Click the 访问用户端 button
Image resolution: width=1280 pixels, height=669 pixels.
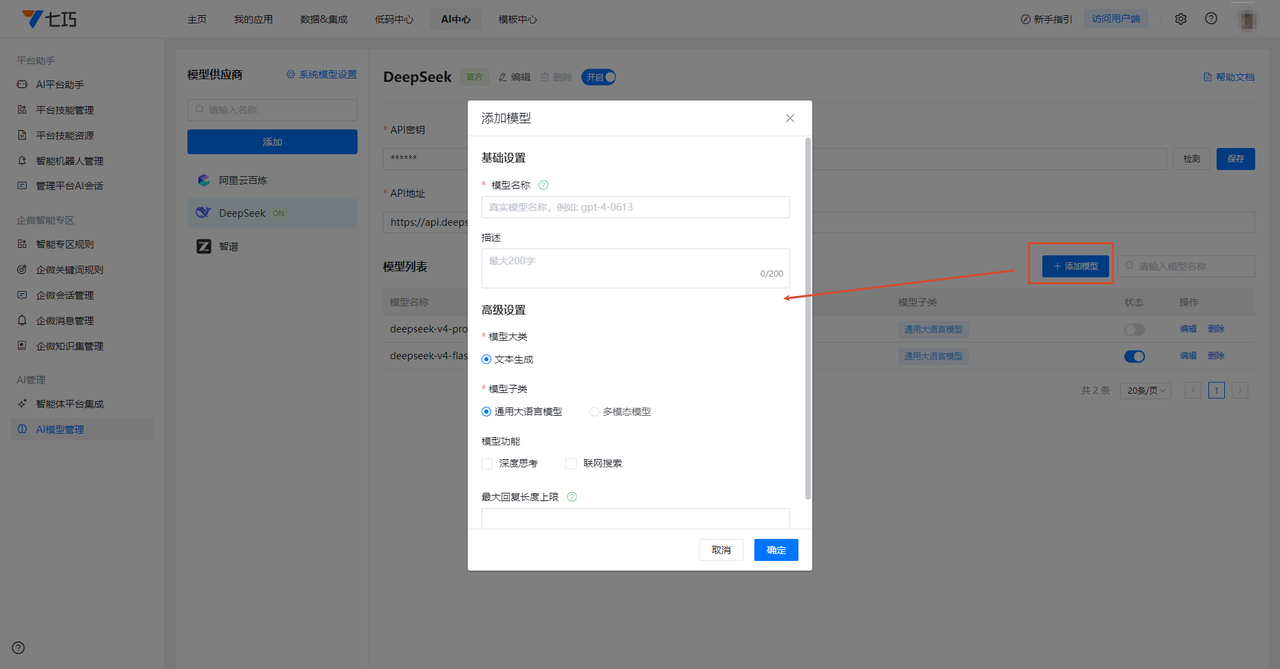coord(1116,19)
